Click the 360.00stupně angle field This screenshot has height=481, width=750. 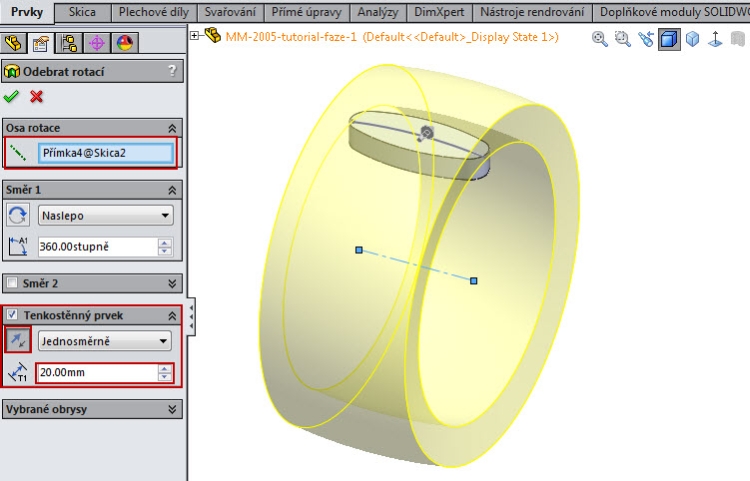(98, 247)
